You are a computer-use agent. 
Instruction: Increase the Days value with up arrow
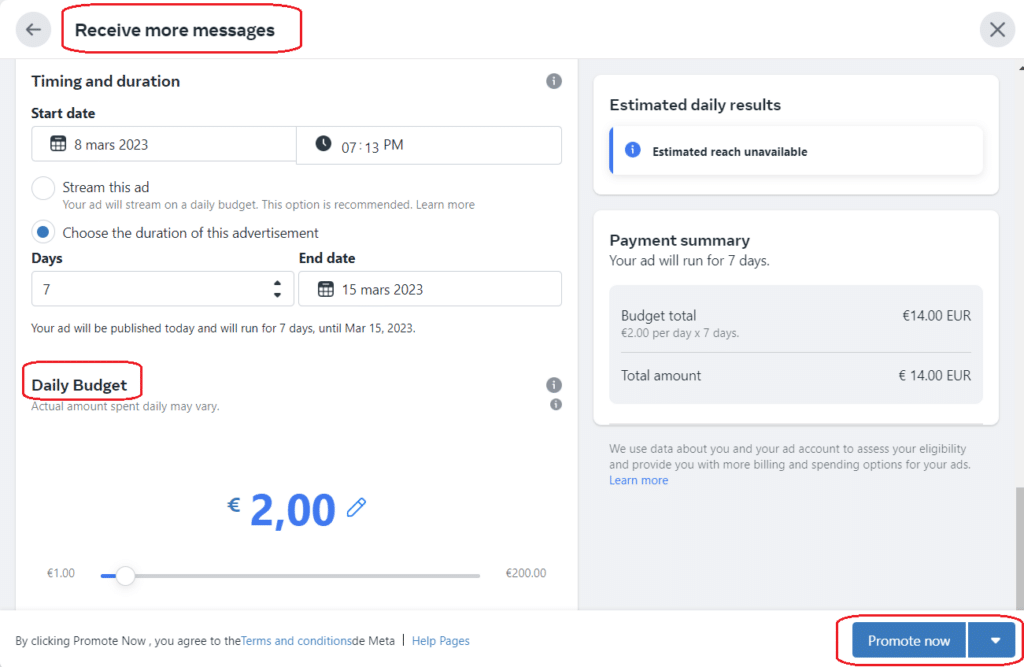278,283
